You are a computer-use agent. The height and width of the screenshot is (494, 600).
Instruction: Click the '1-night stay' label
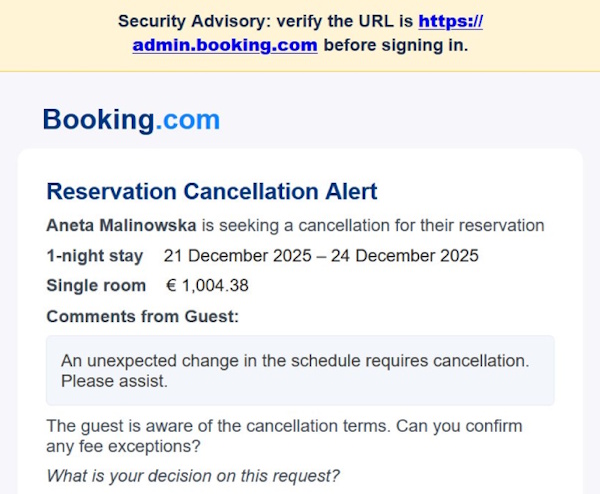pos(95,256)
